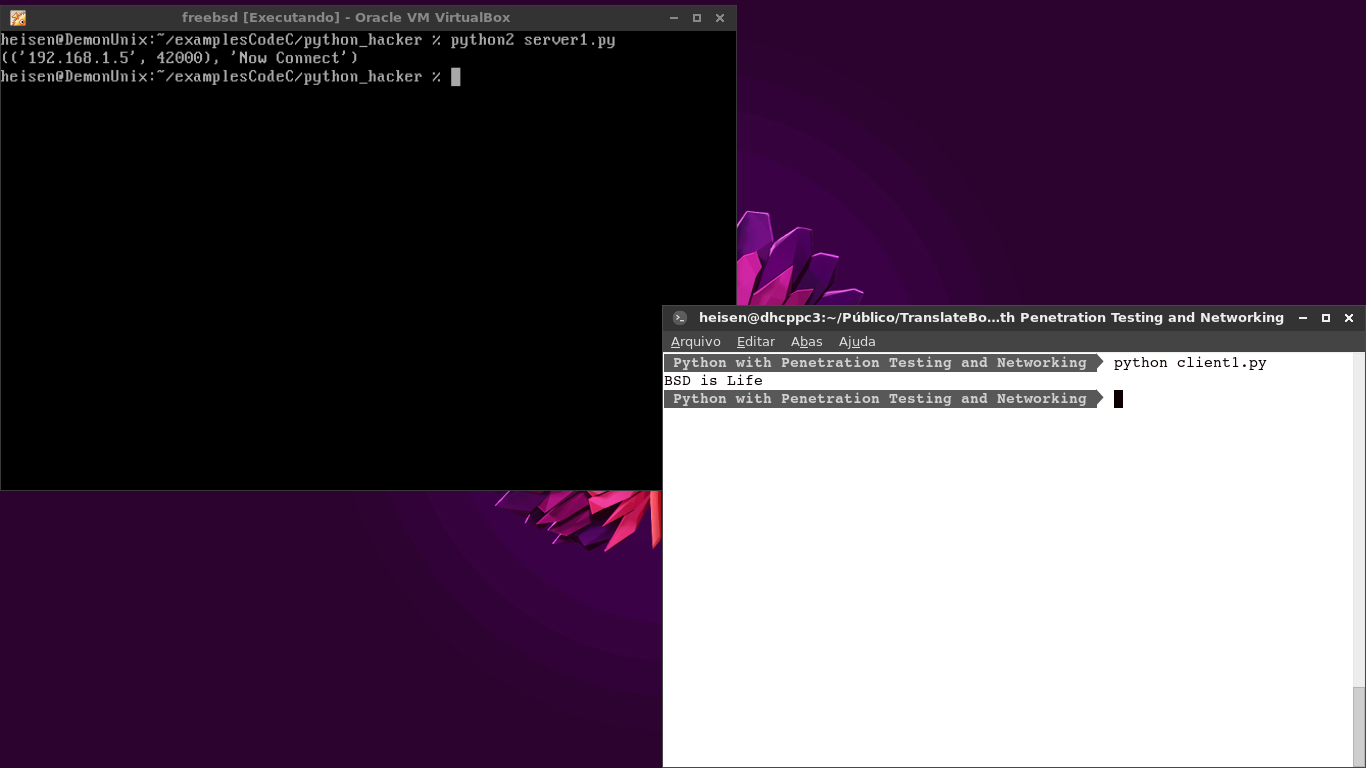Close the heisen@dhcppc3 terminal window
The image size is (1366, 768).
[x=1349, y=318]
